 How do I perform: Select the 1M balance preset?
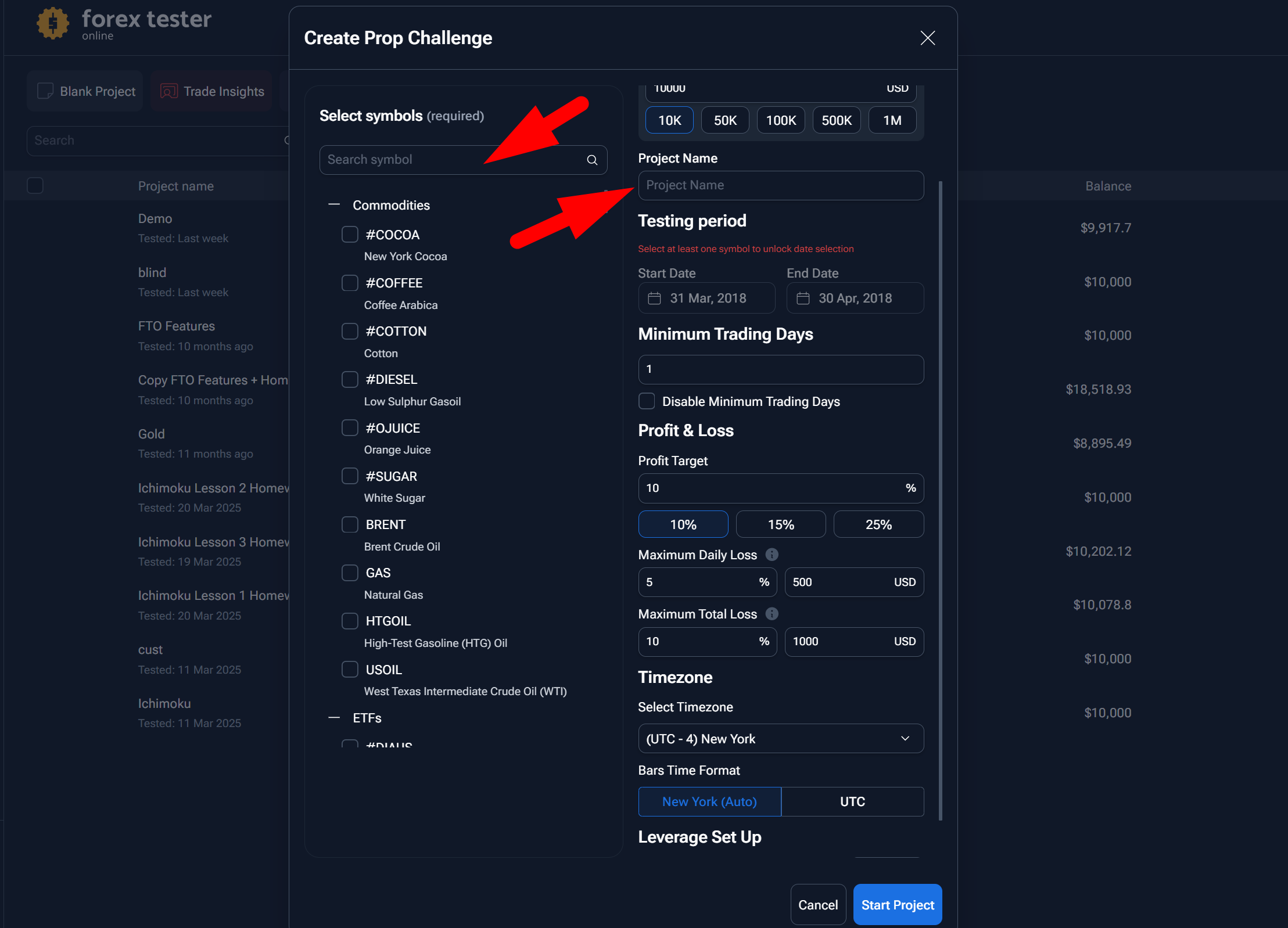click(x=892, y=120)
